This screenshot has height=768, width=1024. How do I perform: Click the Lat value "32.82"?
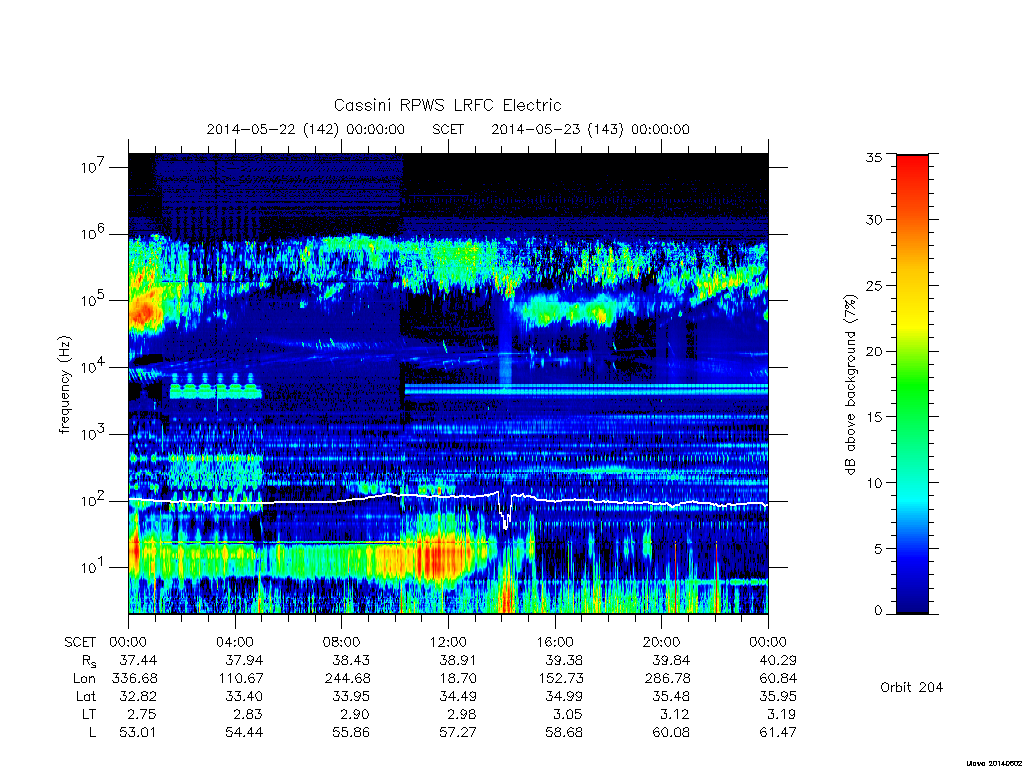click(x=138, y=696)
